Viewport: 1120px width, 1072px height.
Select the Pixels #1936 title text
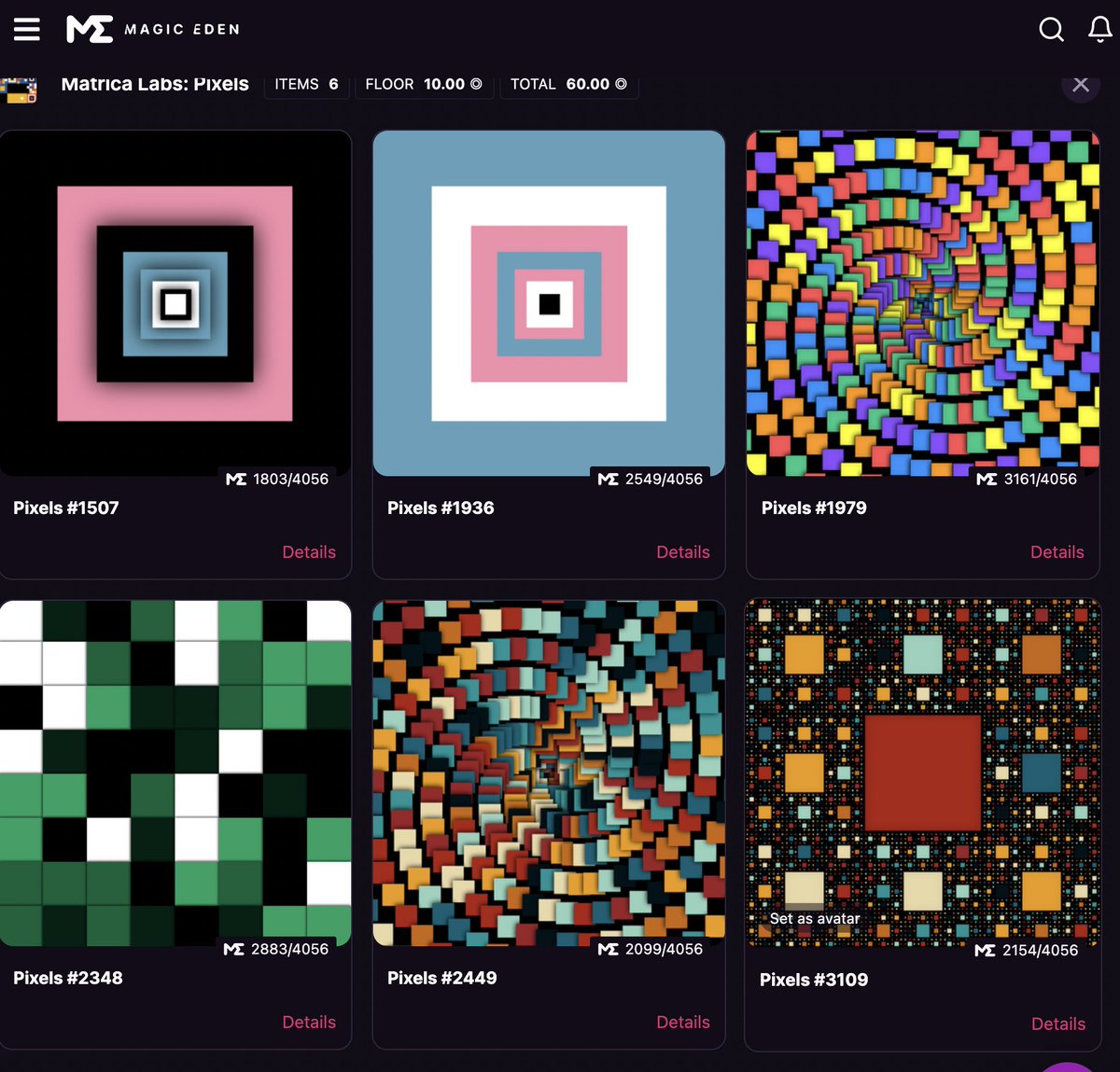point(441,508)
